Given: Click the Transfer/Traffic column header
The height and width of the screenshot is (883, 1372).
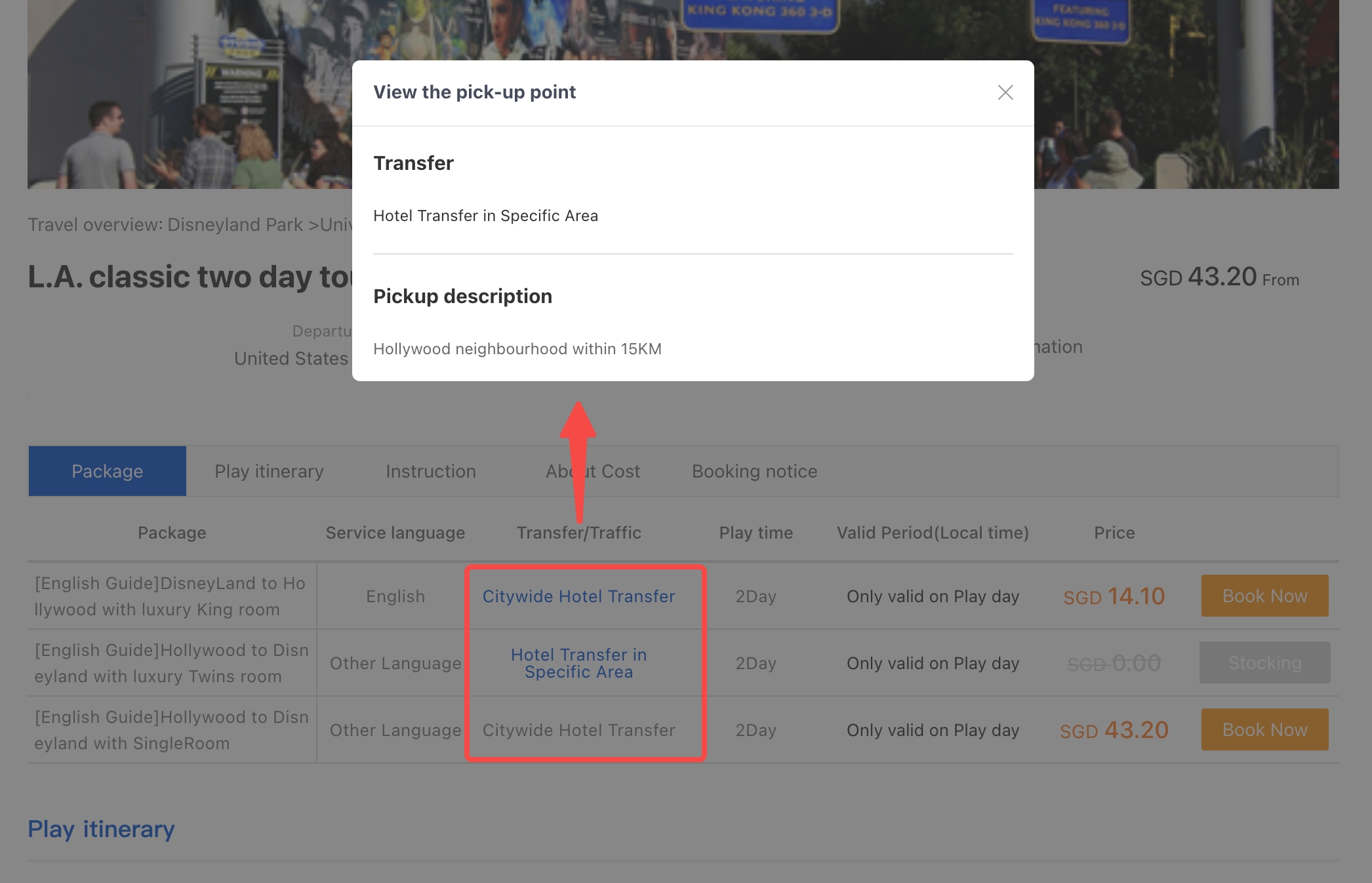Looking at the screenshot, I should click(x=578, y=533).
